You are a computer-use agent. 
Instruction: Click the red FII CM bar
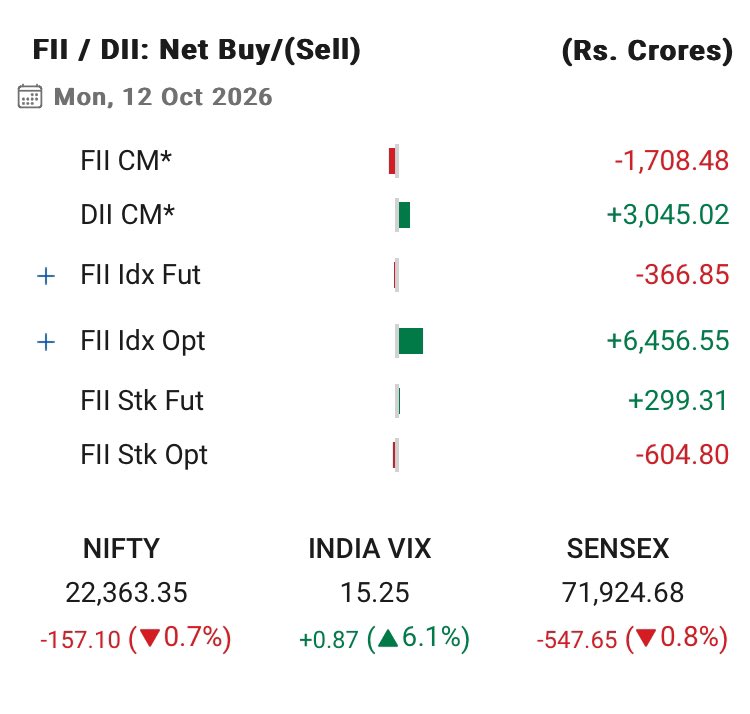point(392,161)
